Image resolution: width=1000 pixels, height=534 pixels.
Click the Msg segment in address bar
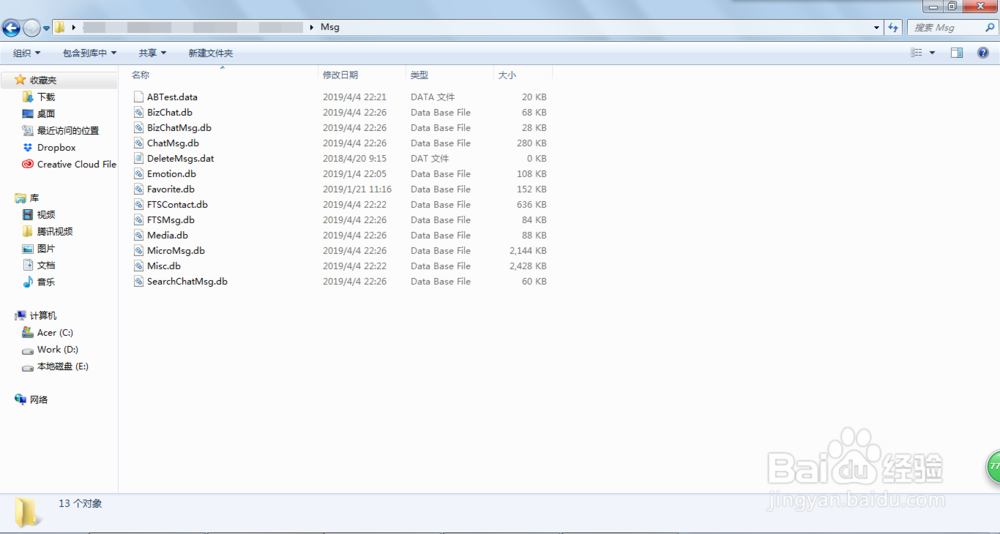[330, 27]
